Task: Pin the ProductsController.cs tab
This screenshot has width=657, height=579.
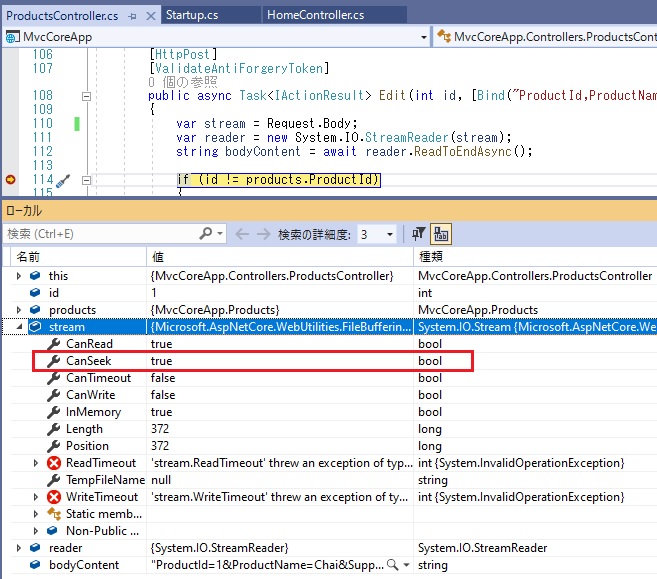Action: (130, 15)
